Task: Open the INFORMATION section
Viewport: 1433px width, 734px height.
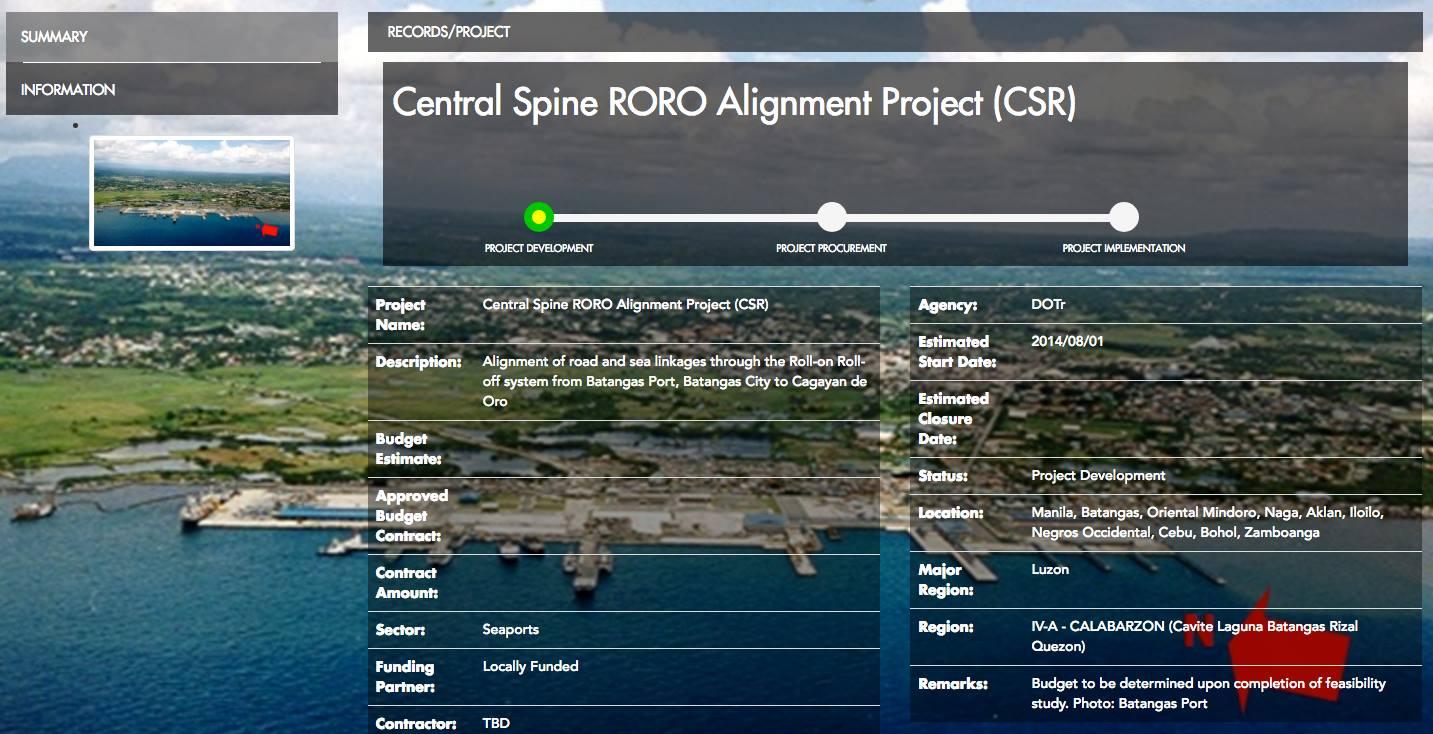Action: click(69, 88)
